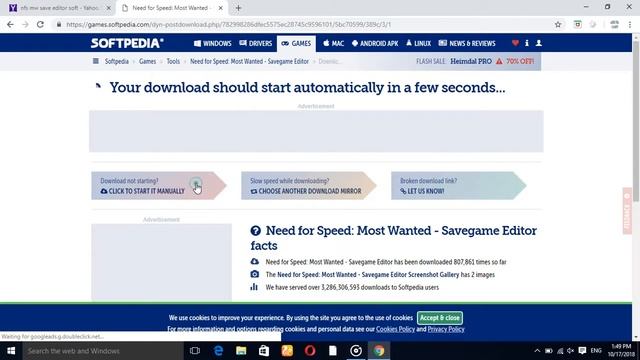640x360 pixels.
Task: Open the Mac section
Action: [333, 43]
